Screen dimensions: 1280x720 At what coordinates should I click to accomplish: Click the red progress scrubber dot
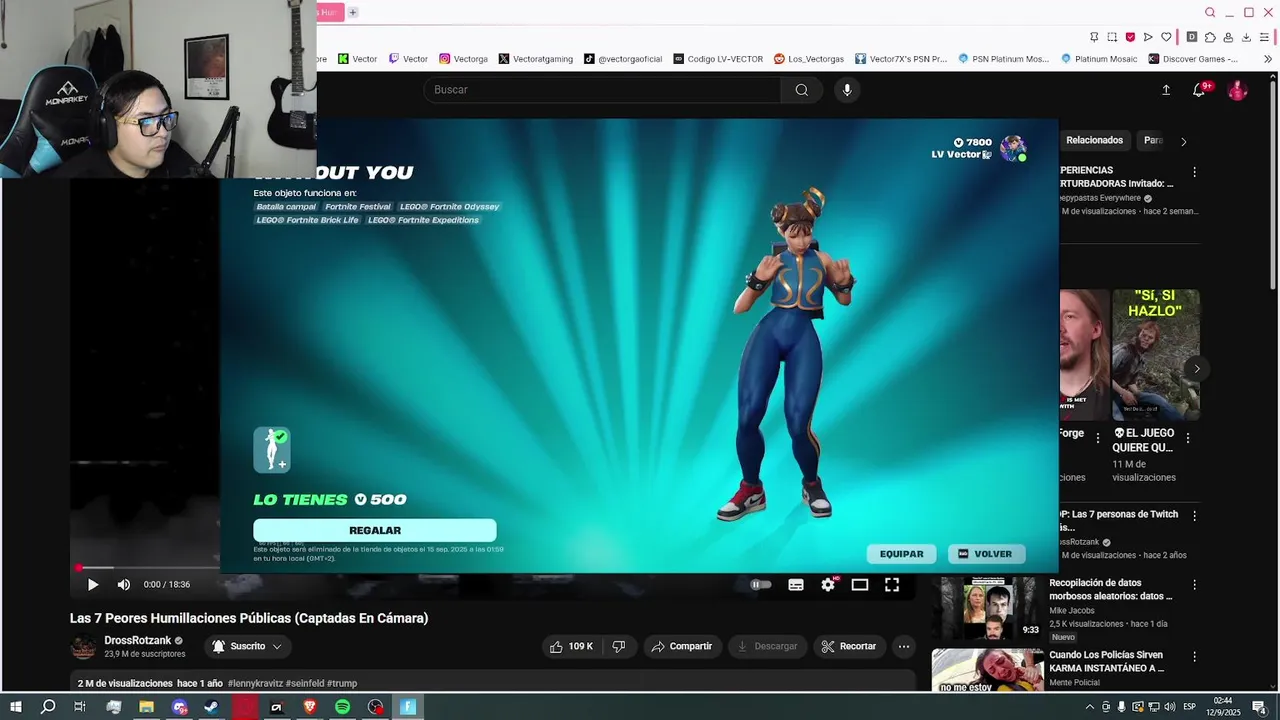coord(78,568)
